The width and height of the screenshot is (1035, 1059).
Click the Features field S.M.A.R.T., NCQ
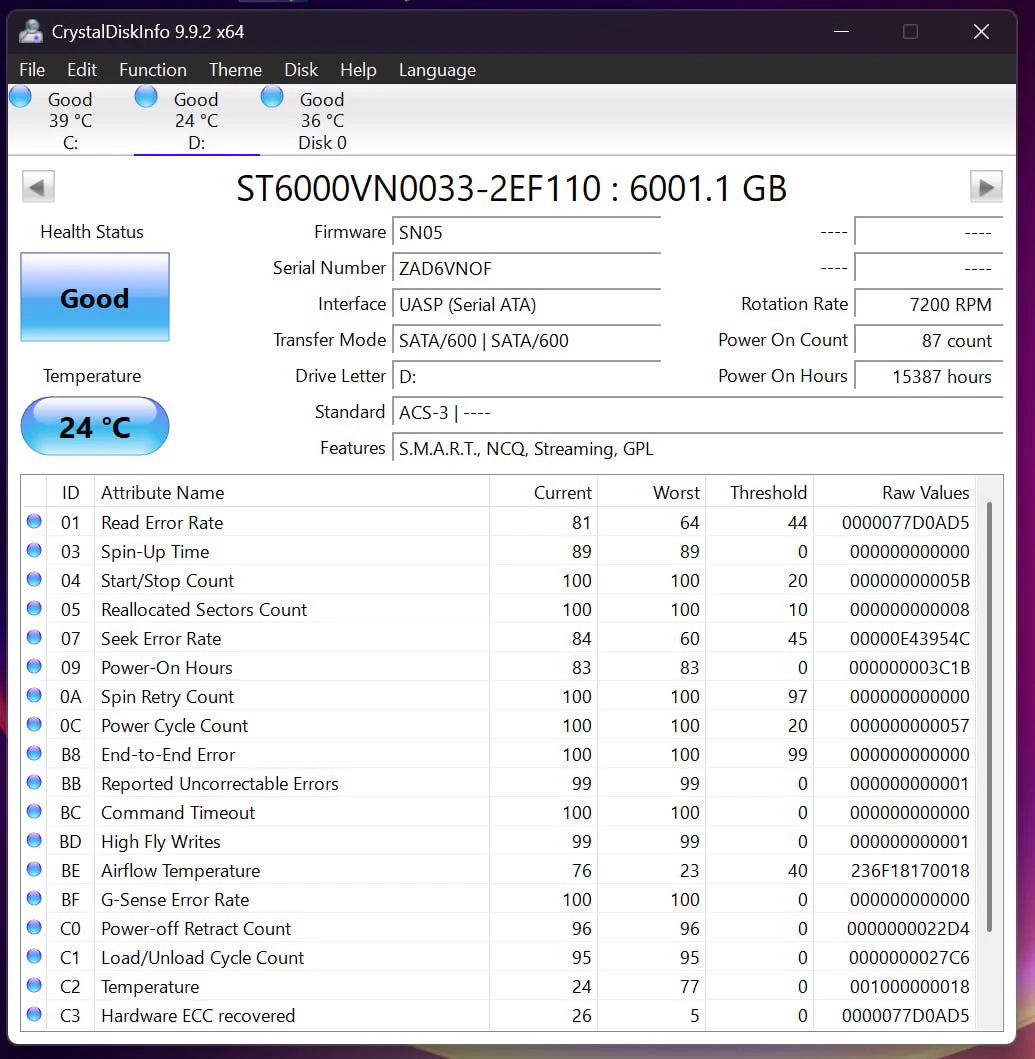click(x=697, y=448)
